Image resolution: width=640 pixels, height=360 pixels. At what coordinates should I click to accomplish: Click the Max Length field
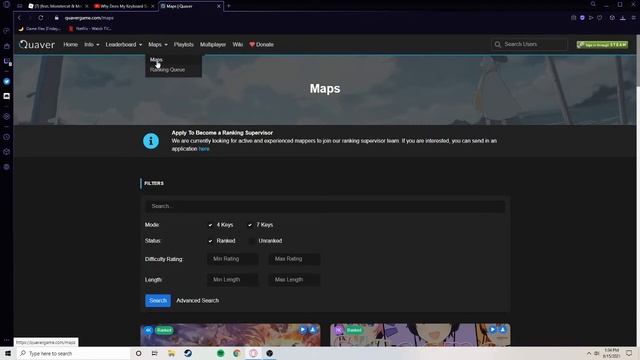coord(294,280)
